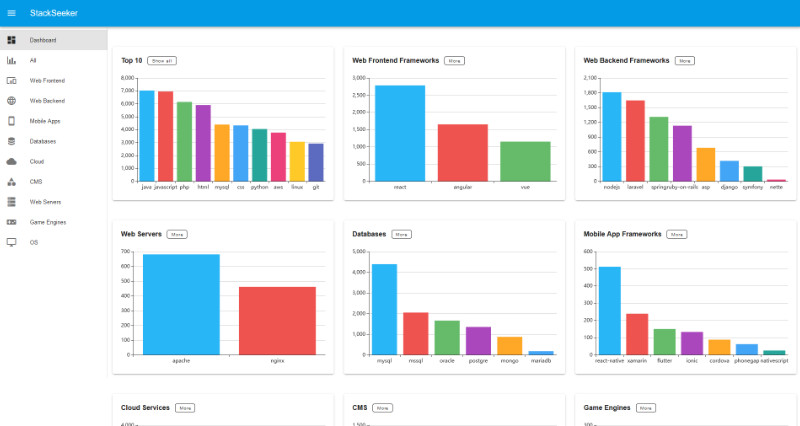Click the Cloud Services card heading
800x426 pixels.
[x=145, y=408]
